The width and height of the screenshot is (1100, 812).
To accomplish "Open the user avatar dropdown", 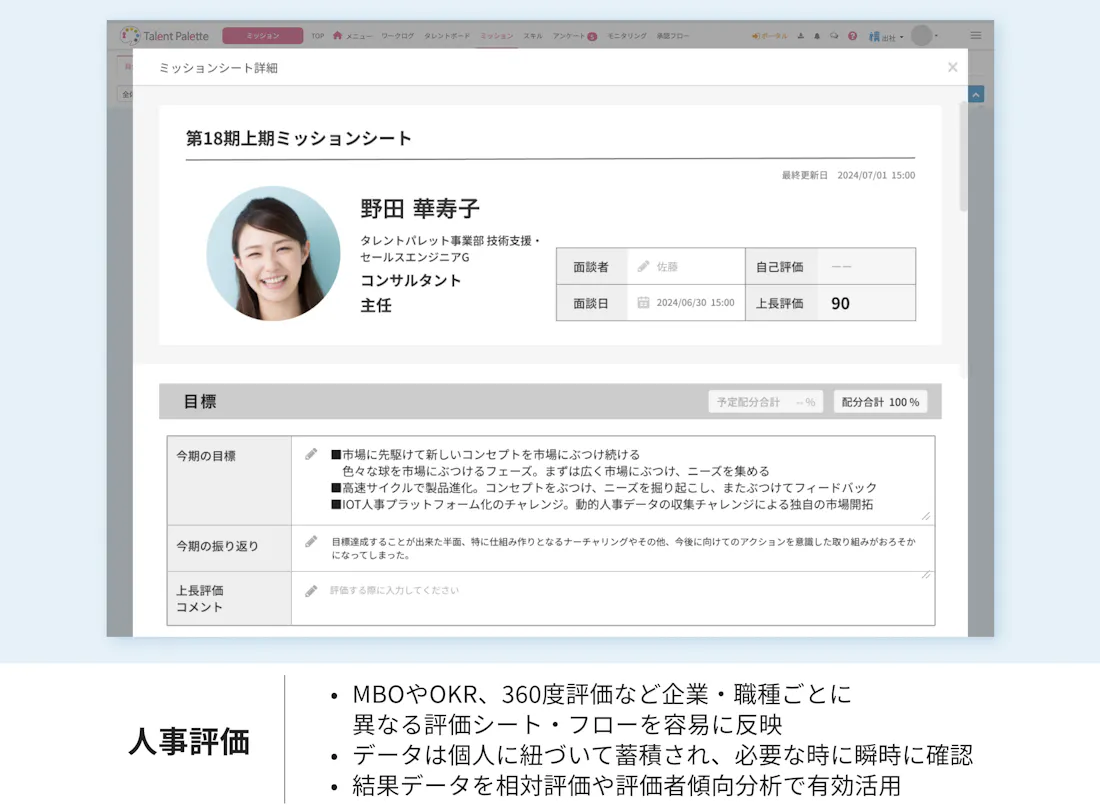I will [924, 35].
